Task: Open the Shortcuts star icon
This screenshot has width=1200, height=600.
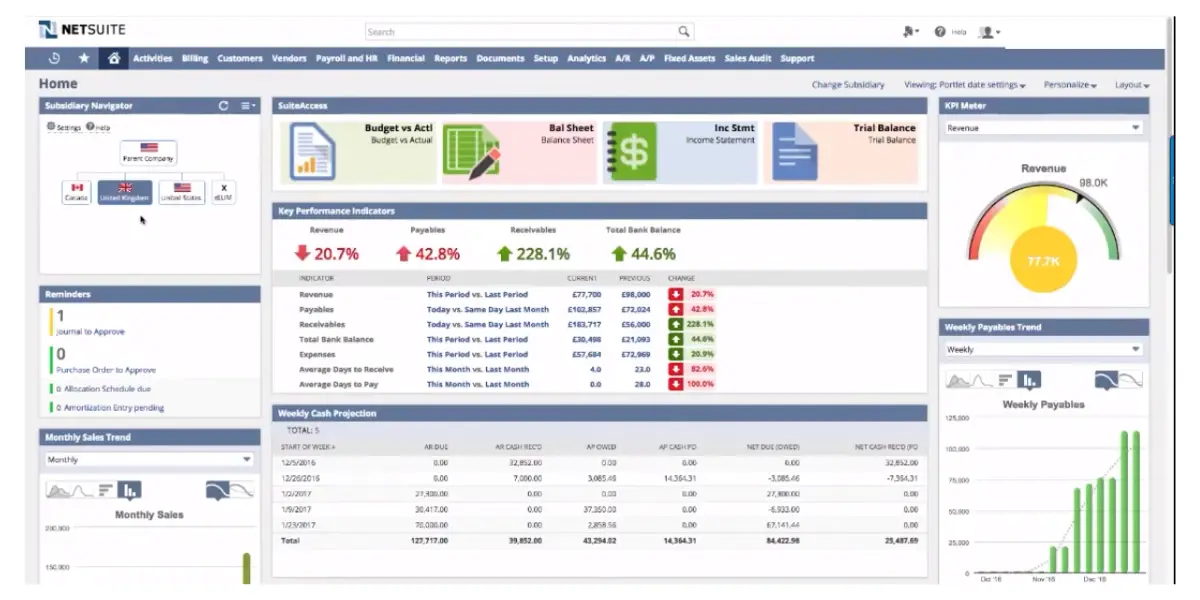Action: pyautogui.click(x=84, y=58)
